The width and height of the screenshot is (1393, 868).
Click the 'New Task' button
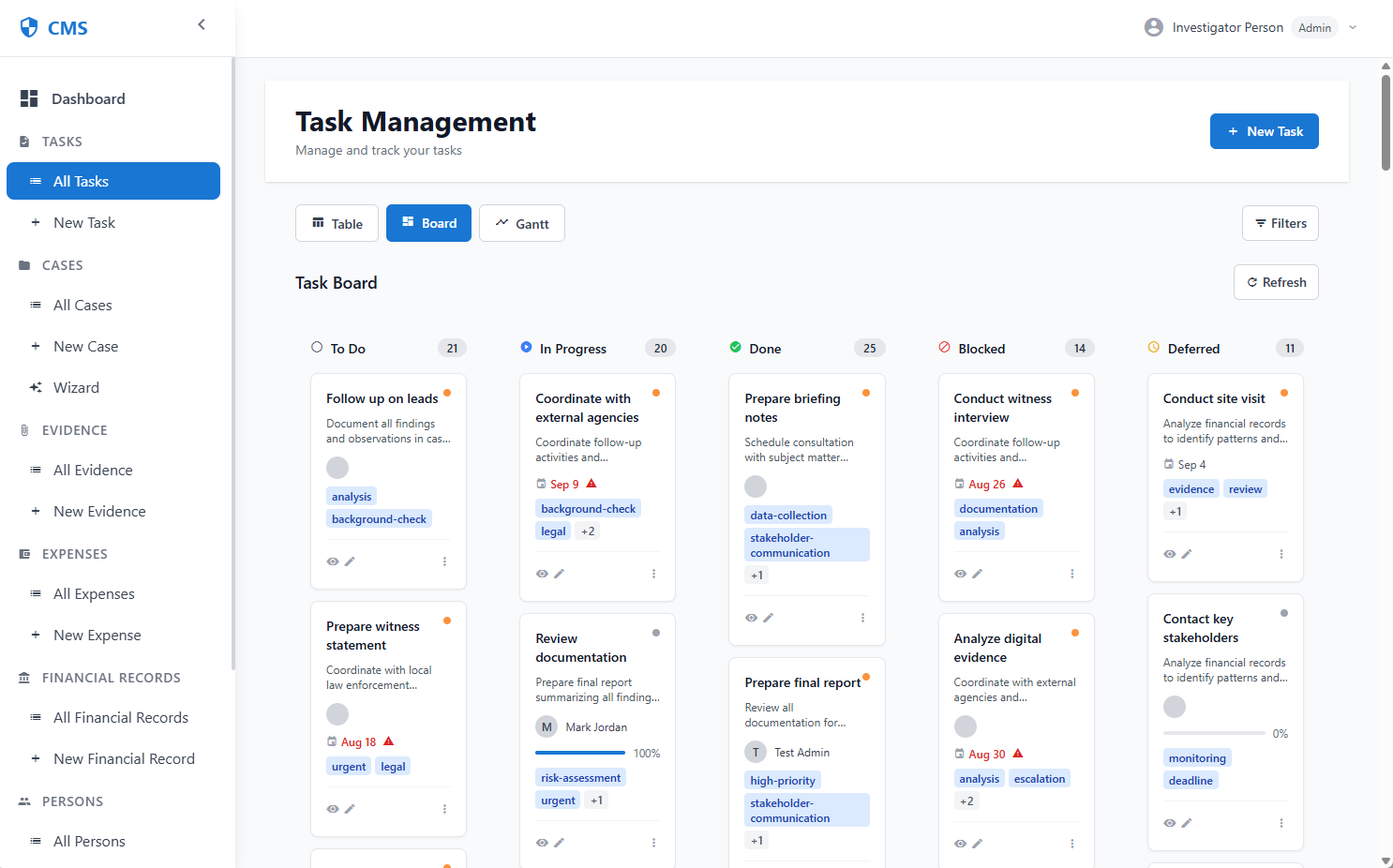[x=1264, y=131]
